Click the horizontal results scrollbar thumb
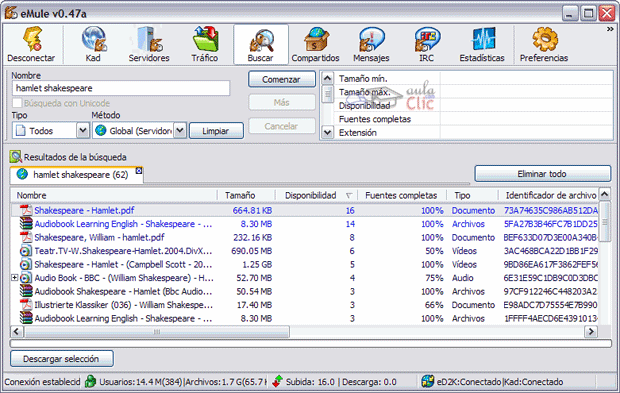The width and height of the screenshot is (620, 393). click(x=157, y=331)
